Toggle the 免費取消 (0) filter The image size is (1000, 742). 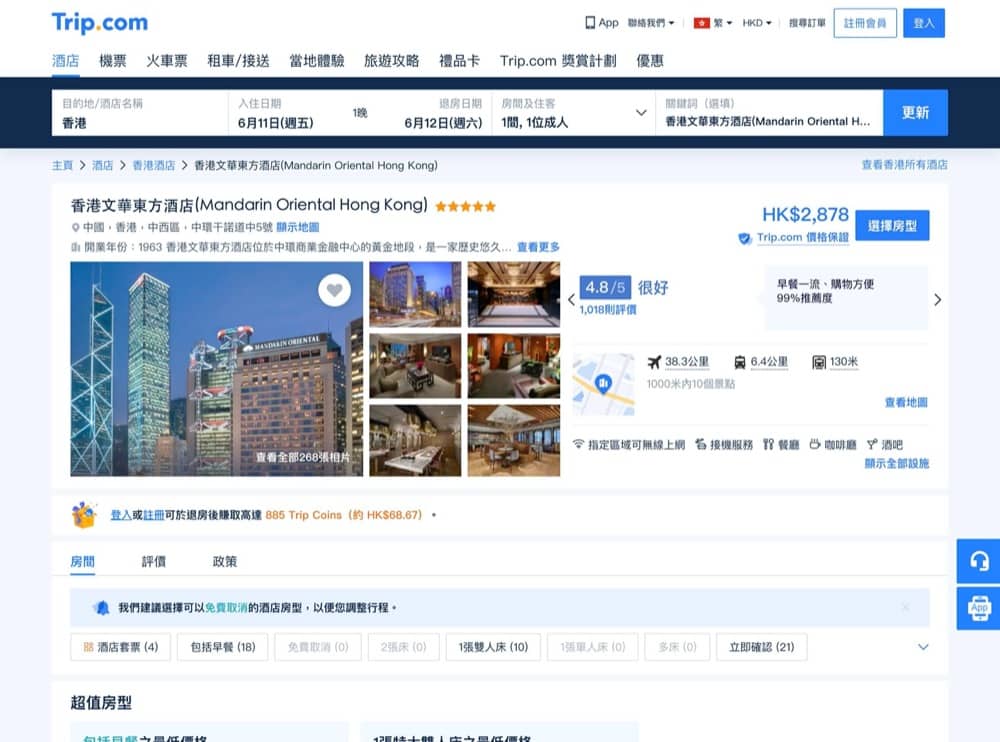pyautogui.click(x=318, y=647)
